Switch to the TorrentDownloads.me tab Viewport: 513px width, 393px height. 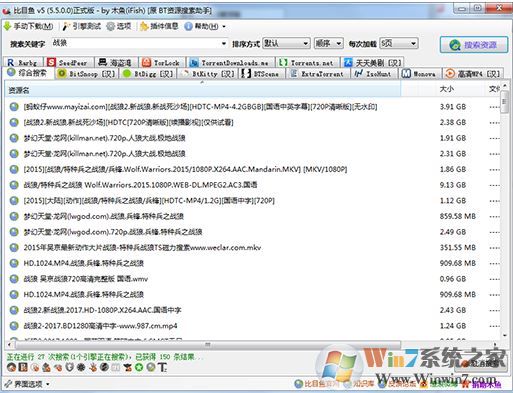pos(230,62)
